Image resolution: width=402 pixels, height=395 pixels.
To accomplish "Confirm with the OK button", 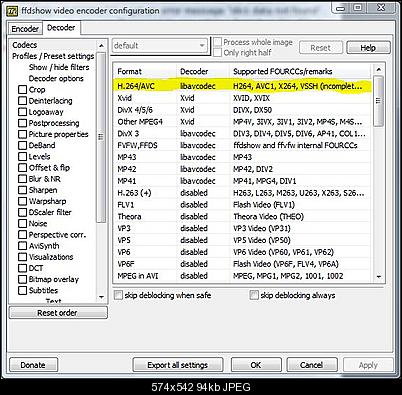I will click(x=256, y=365).
